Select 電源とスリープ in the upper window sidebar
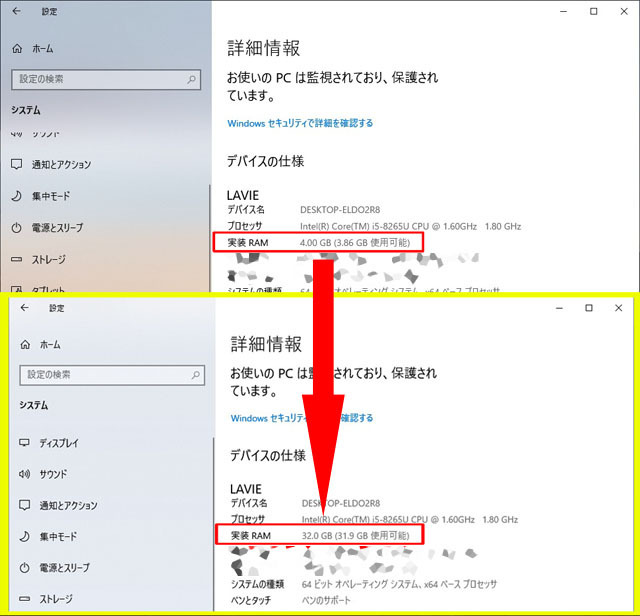 coord(47,227)
